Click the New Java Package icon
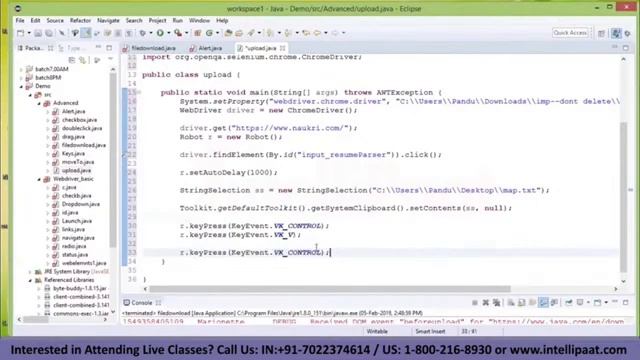 pos(198,33)
